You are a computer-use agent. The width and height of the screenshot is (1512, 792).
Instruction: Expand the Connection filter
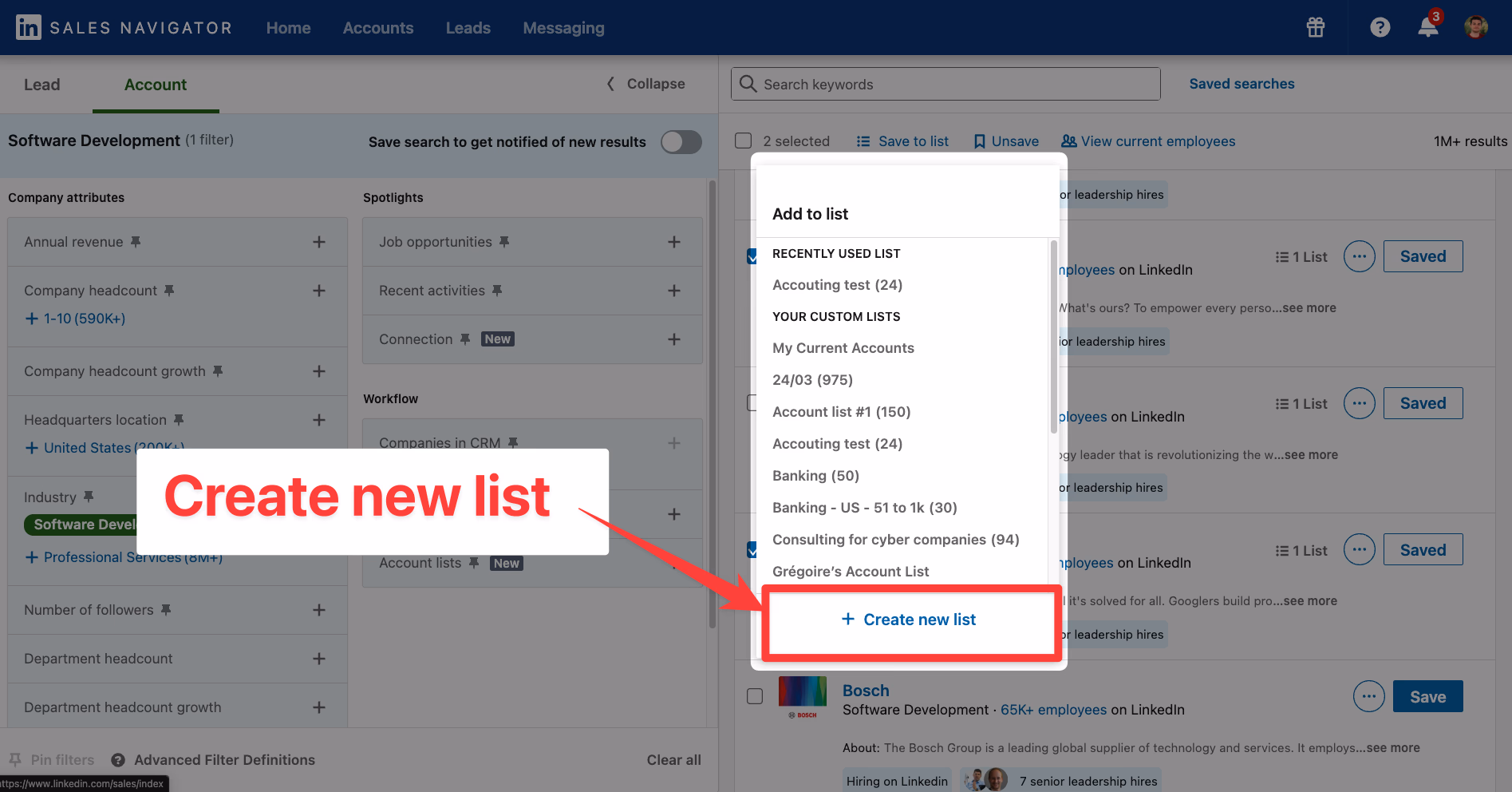click(x=674, y=339)
